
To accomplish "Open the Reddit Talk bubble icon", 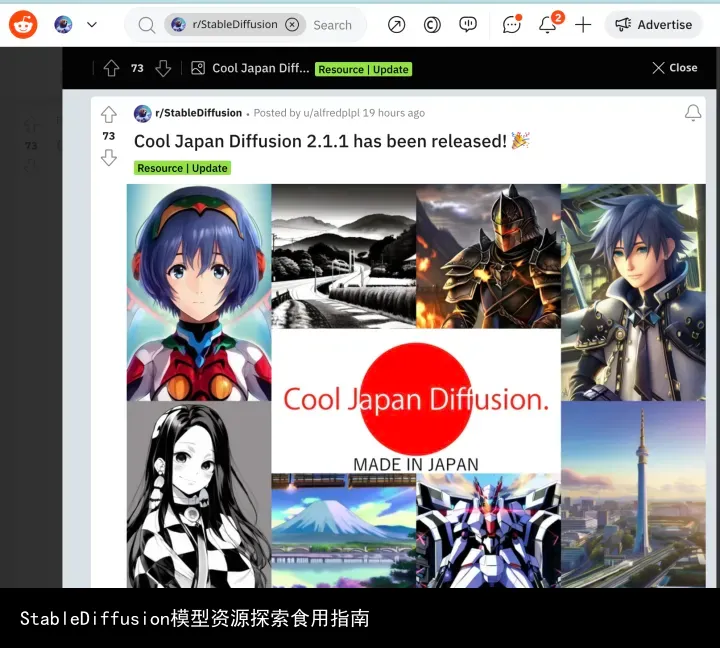I will click(468, 24).
